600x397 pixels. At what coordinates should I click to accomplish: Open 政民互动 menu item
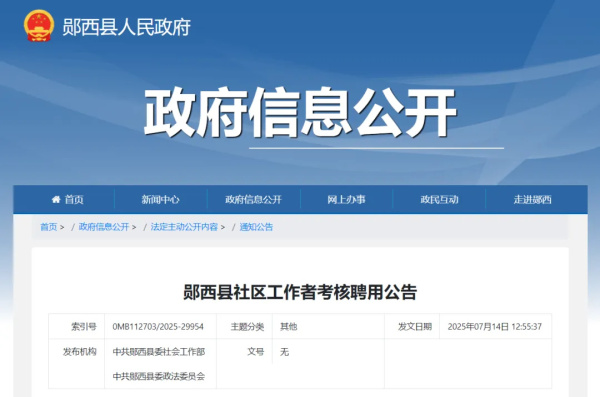(x=439, y=199)
